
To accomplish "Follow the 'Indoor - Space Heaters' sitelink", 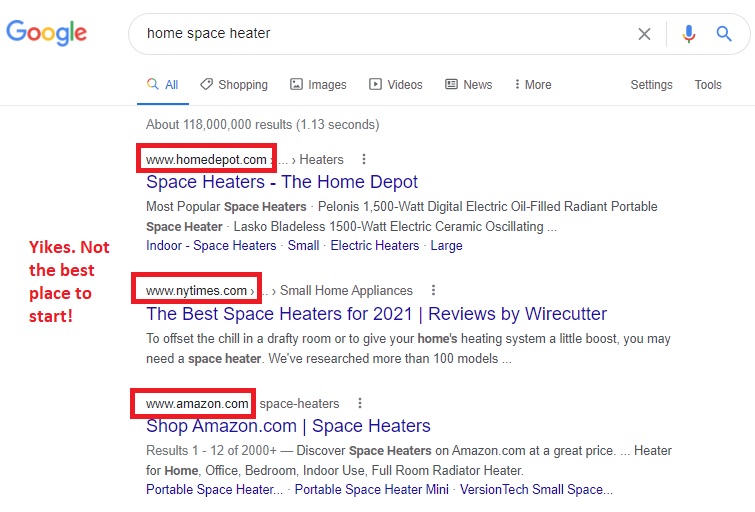I will point(211,246).
